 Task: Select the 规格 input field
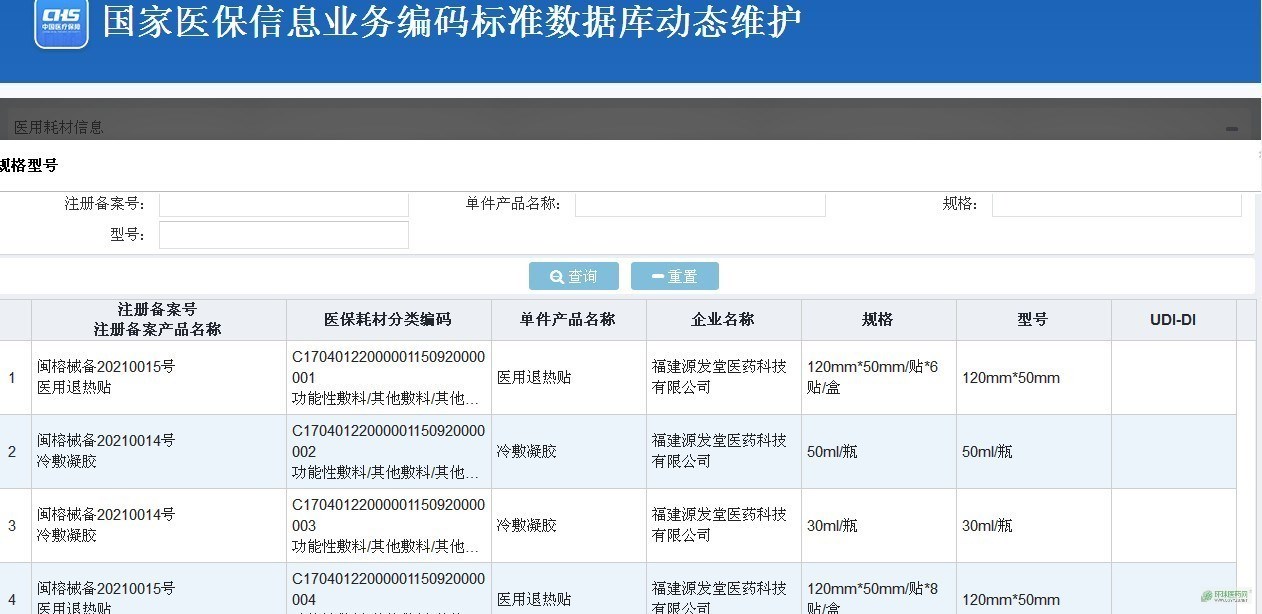(1116, 205)
